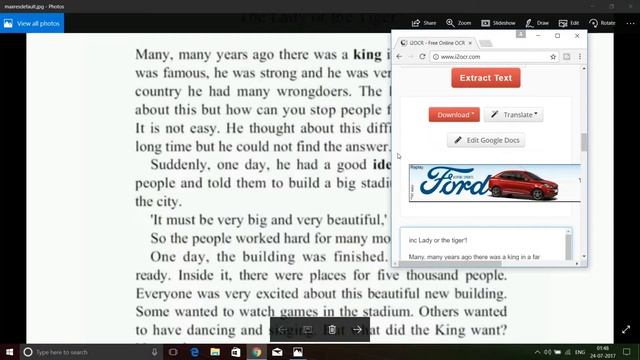This screenshot has height=360, width=640.
Task: Open the Action Center notifications icon
Action: tap(627, 352)
